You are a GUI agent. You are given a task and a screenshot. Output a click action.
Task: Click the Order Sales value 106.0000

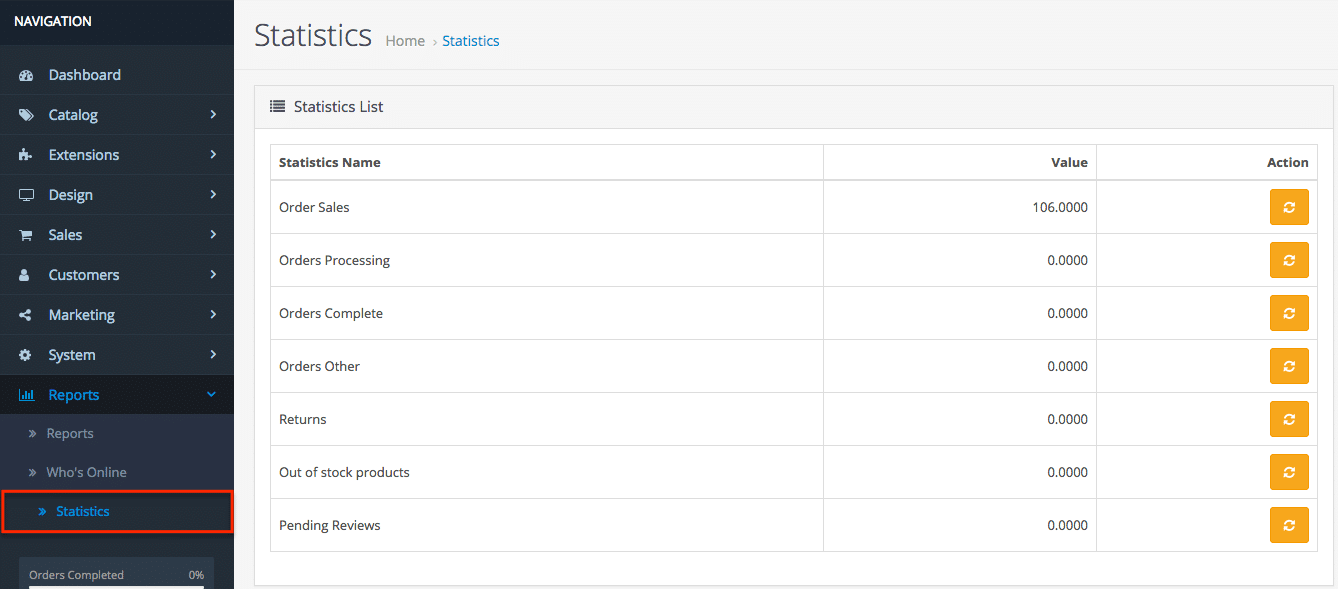pyautogui.click(x=1060, y=207)
